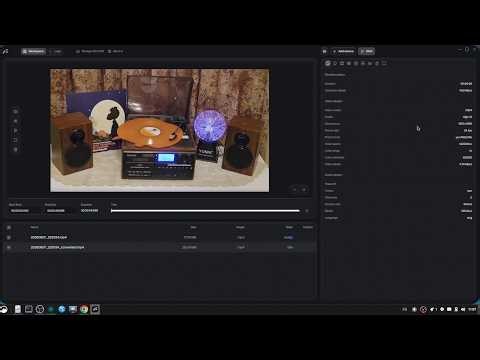Select the first highlighted round icon in the details icon row
The image size is (480, 360).
pos(328,63)
